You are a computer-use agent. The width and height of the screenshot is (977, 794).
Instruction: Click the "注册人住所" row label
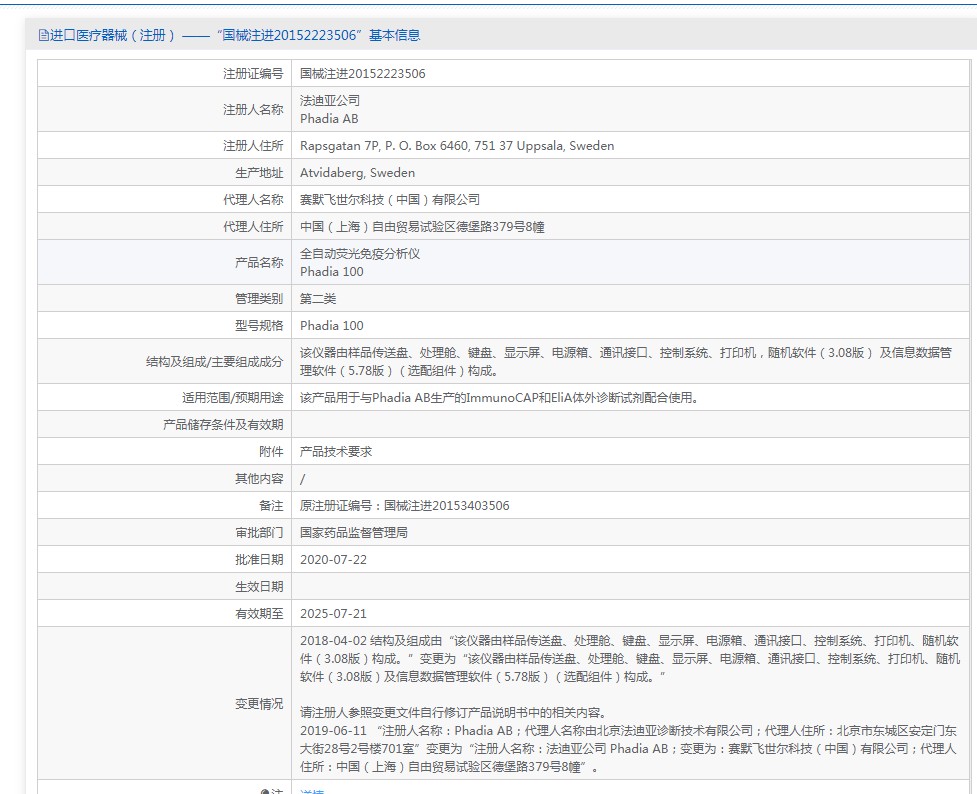pos(253,146)
